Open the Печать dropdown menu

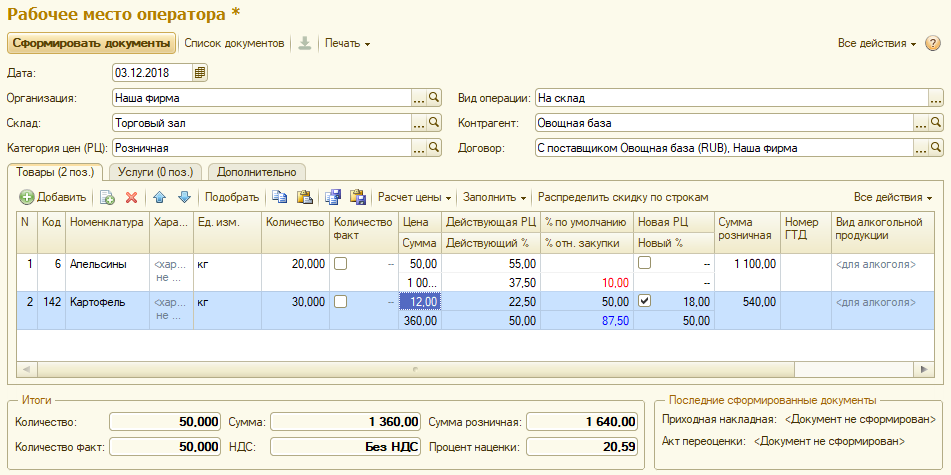348,44
